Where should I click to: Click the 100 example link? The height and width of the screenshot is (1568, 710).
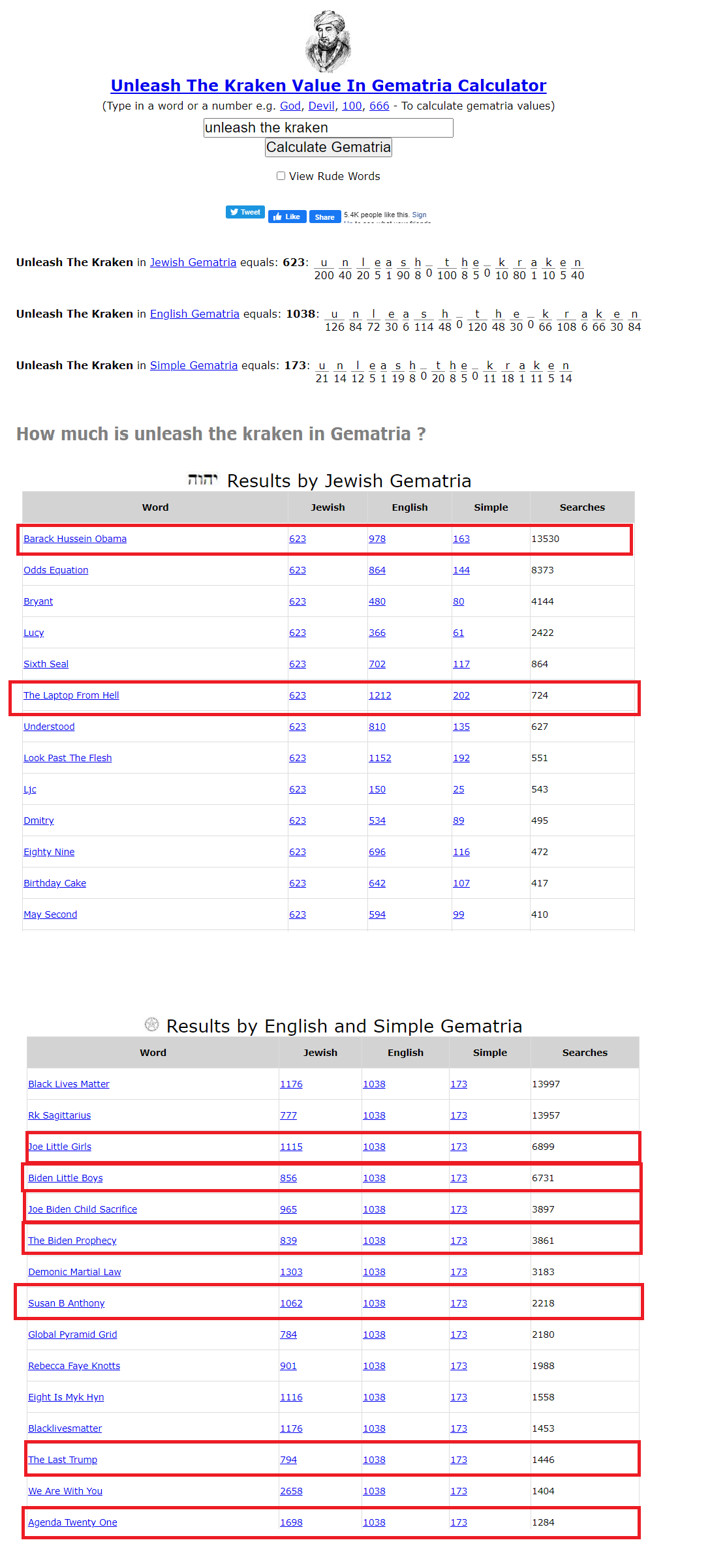(x=352, y=106)
